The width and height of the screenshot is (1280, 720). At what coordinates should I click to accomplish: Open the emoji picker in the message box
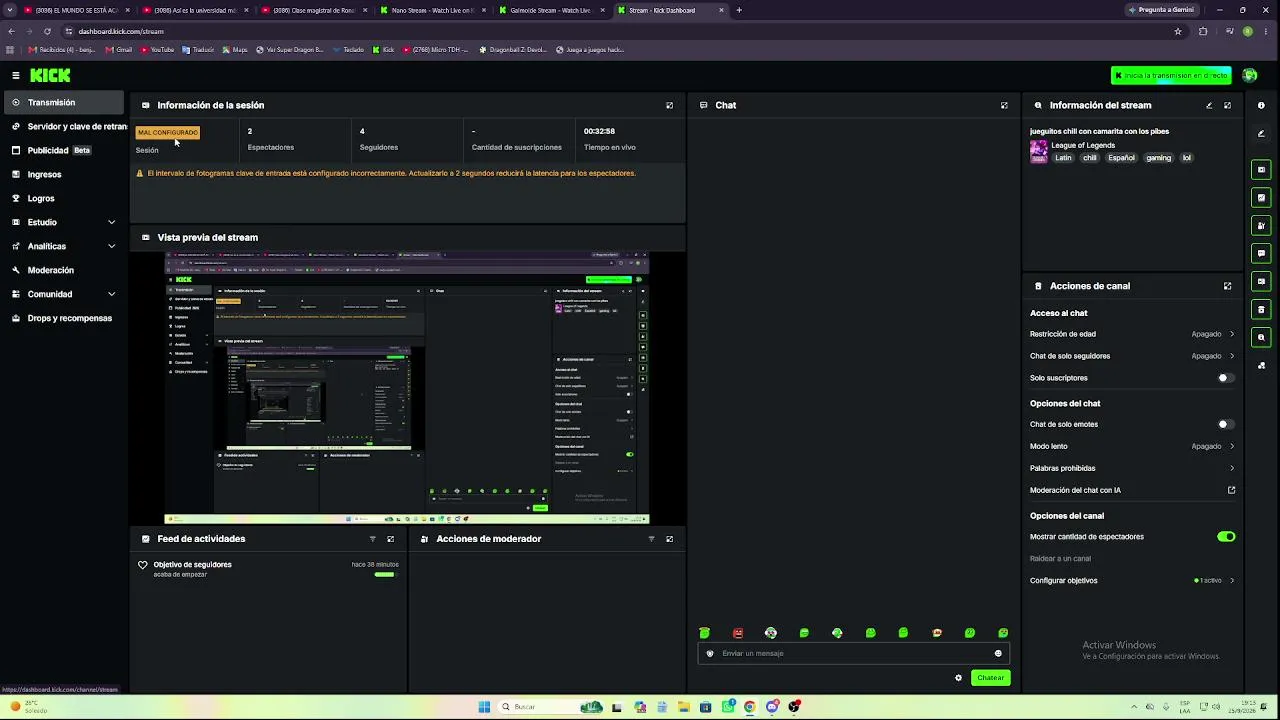point(998,654)
